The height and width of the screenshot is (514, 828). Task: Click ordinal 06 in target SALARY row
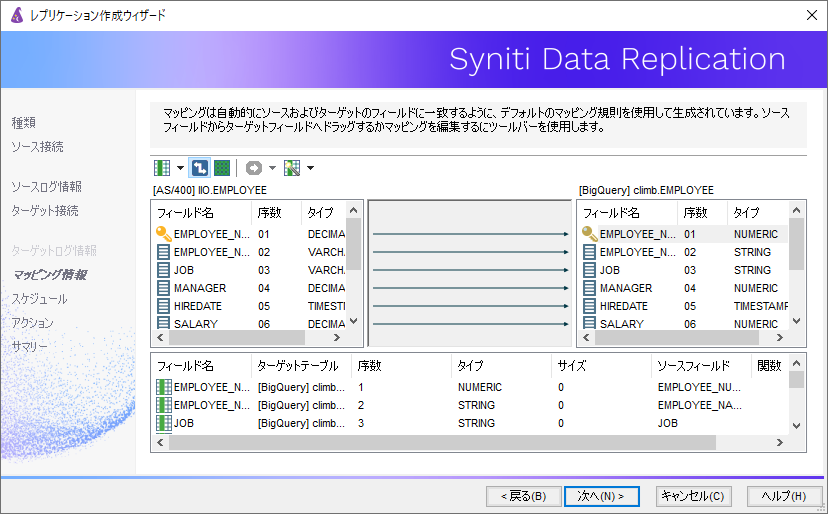(690, 324)
